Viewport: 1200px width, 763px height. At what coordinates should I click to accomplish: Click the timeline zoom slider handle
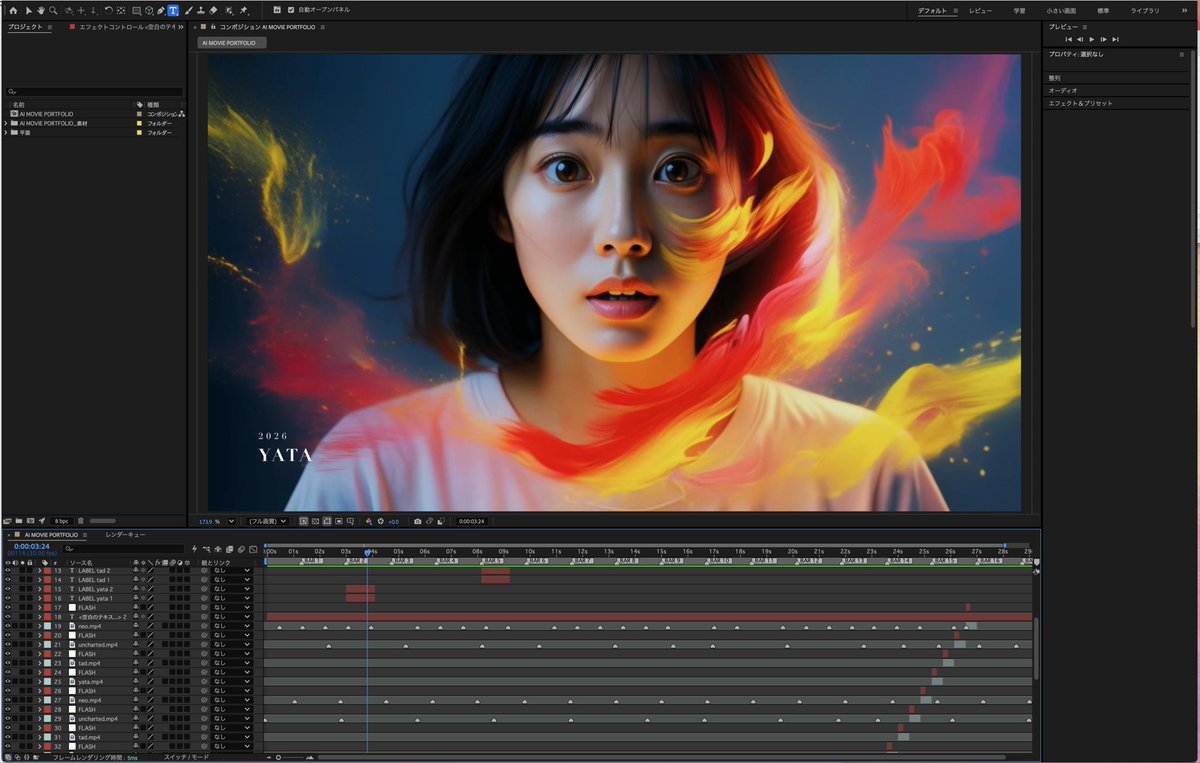(x=278, y=757)
